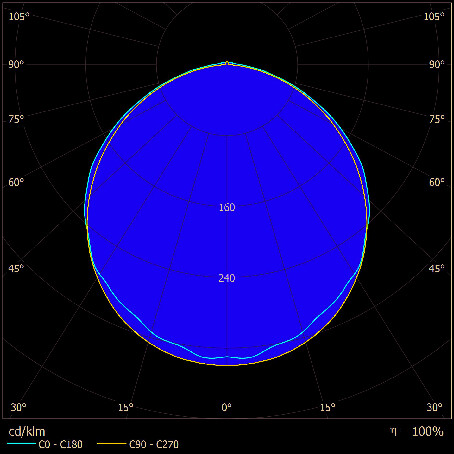The width and height of the screenshot is (454, 454).
Task: Click the peak of the curve at top center
Action: click(227, 62)
